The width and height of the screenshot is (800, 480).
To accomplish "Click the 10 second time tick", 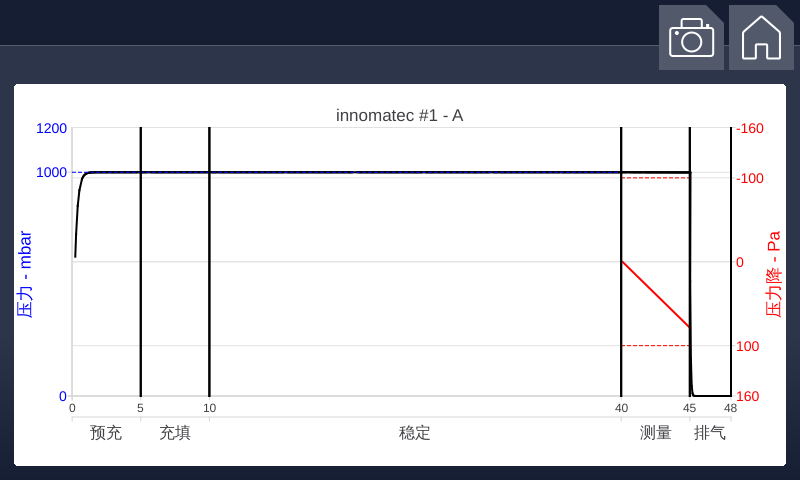I will (x=210, y=408).
